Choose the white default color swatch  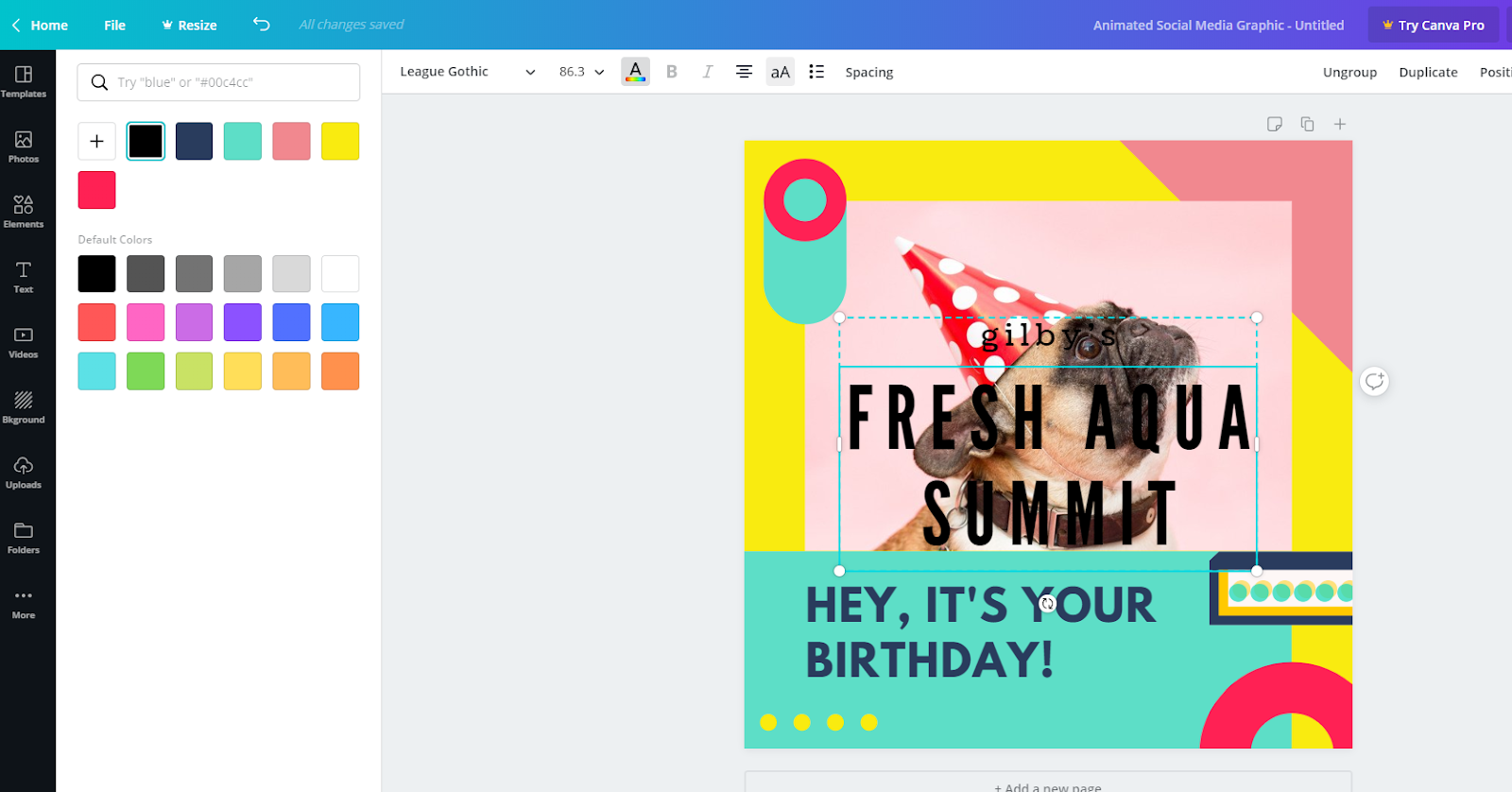pyautogui.click(x=340, y=273)
